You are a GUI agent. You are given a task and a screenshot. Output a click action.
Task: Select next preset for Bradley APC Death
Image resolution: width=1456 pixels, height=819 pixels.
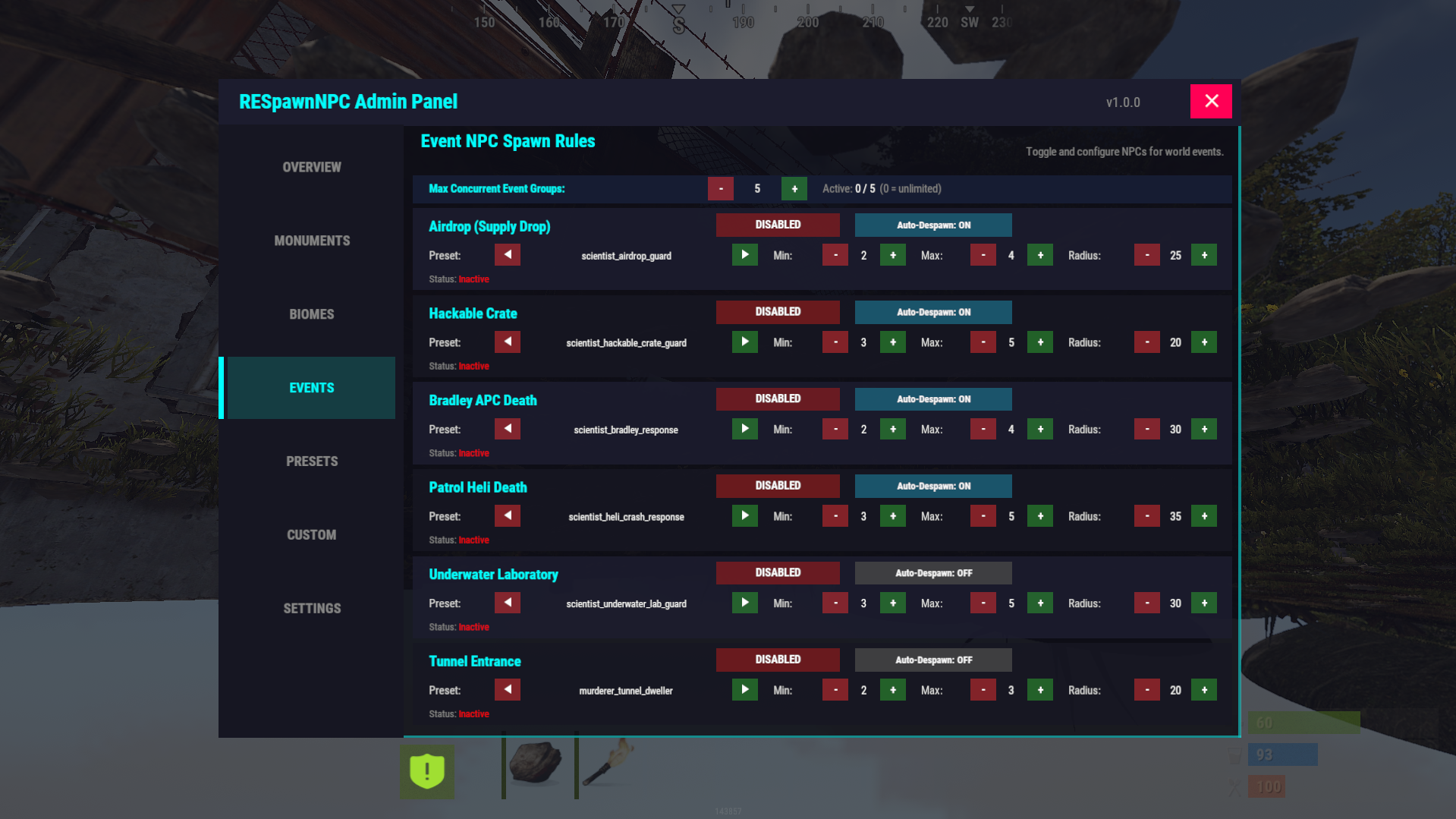click(744, 429)
